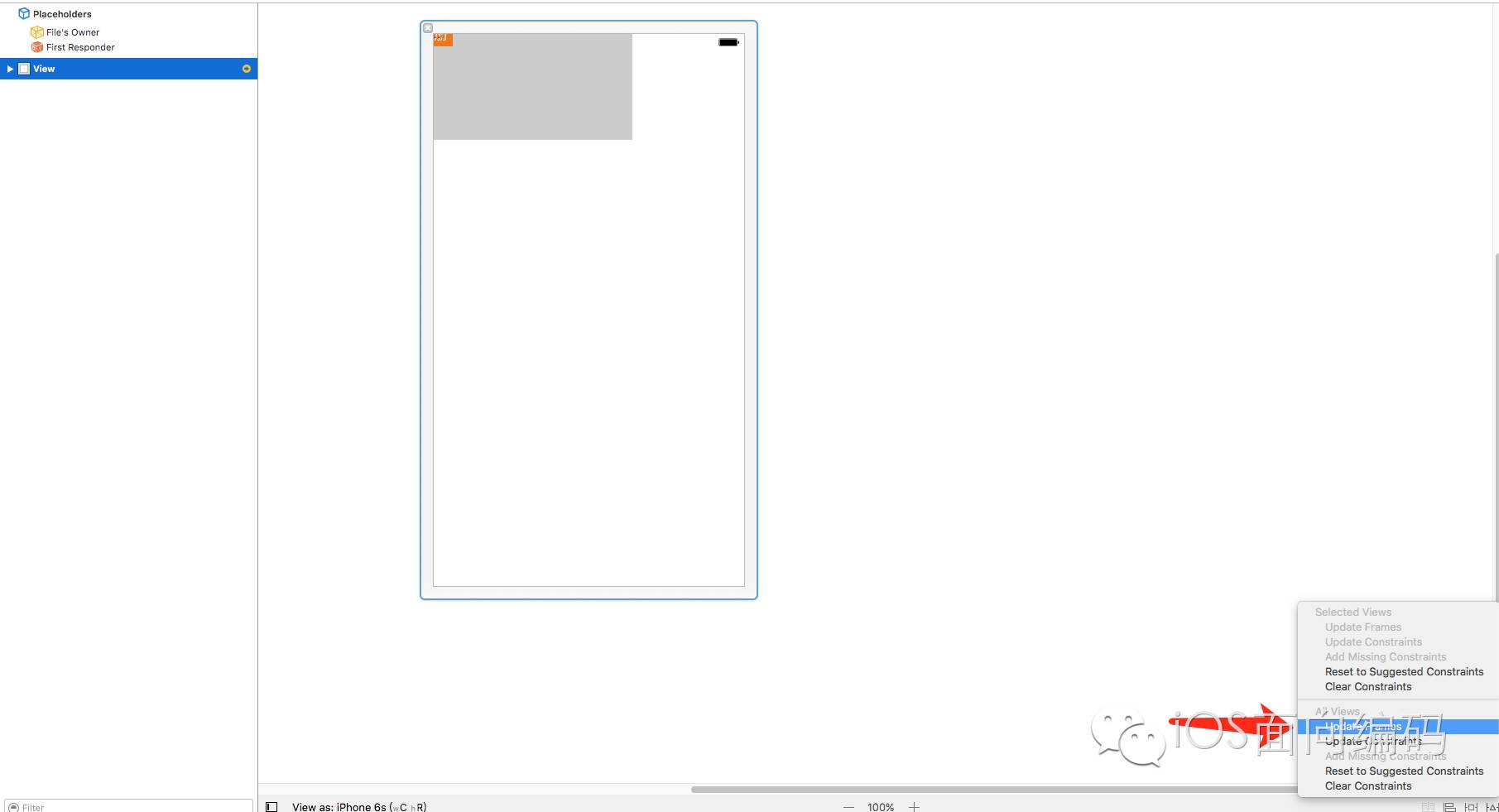The image size is (1499, 812).
Task: Select File's Owner in document outline
Action: (x=72, y=32)
